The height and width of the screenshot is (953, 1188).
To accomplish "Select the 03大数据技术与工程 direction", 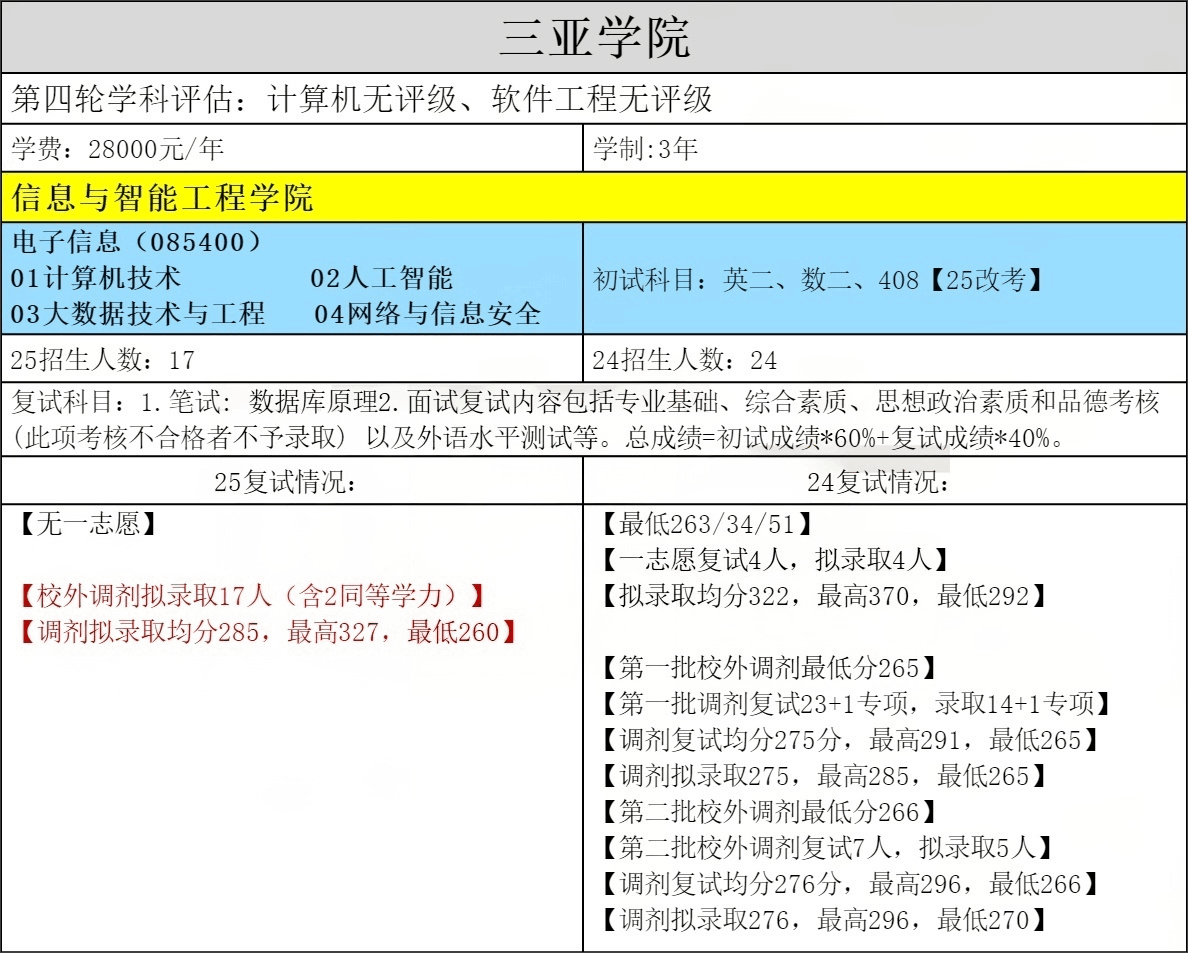I will [x=138, y=314].
